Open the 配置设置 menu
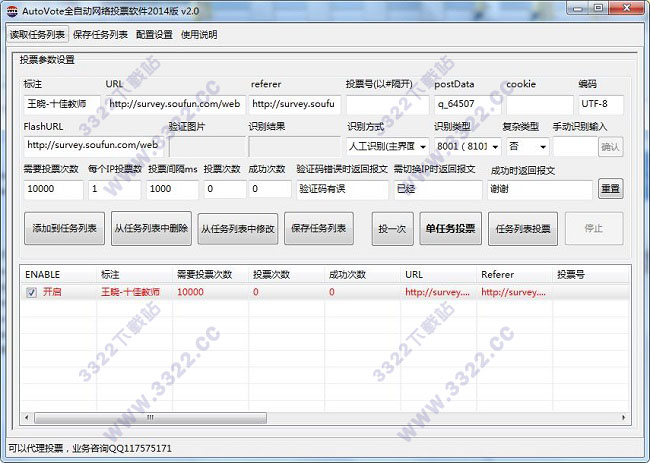 [x=154, y=35]
